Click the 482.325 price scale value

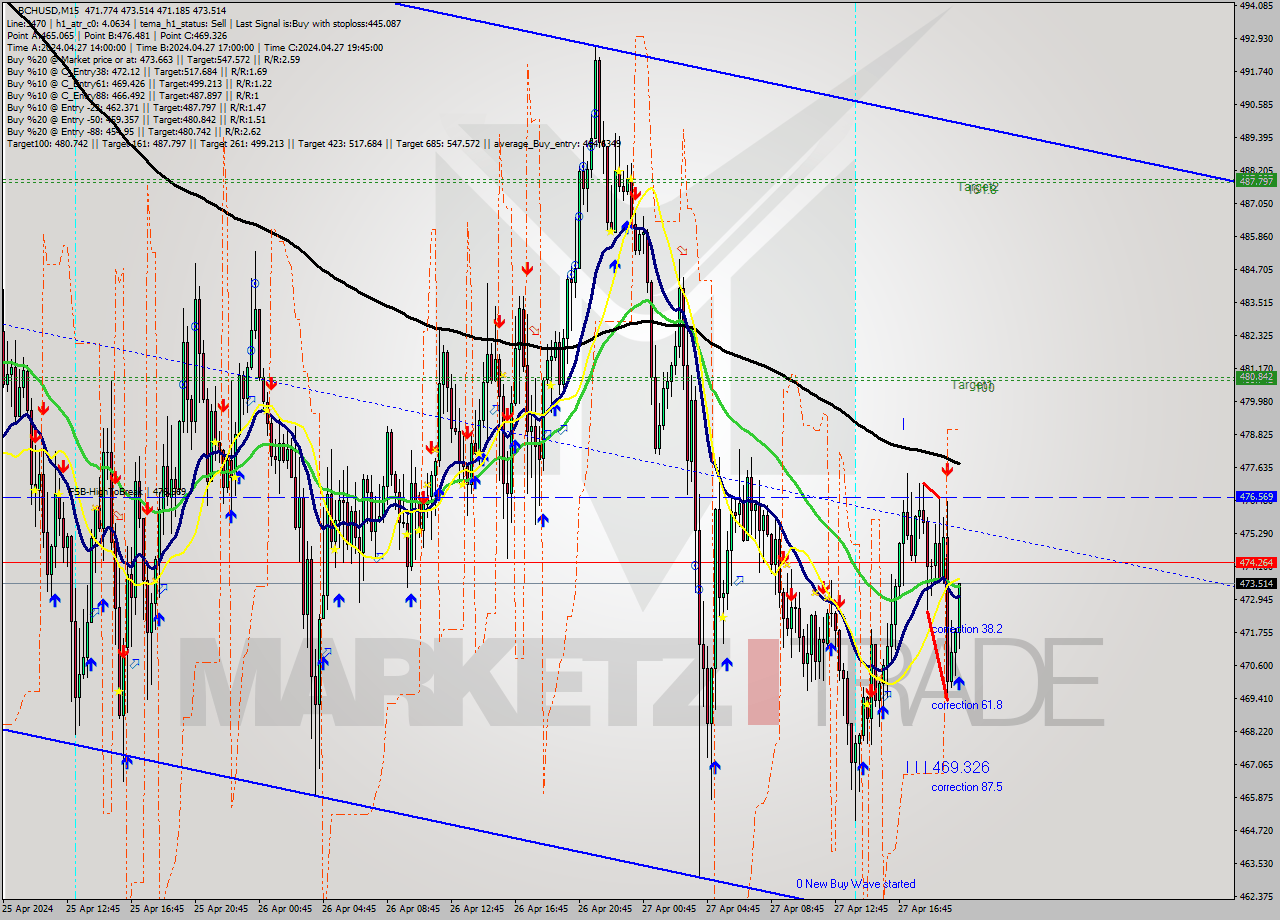(x=1256, y=335)
